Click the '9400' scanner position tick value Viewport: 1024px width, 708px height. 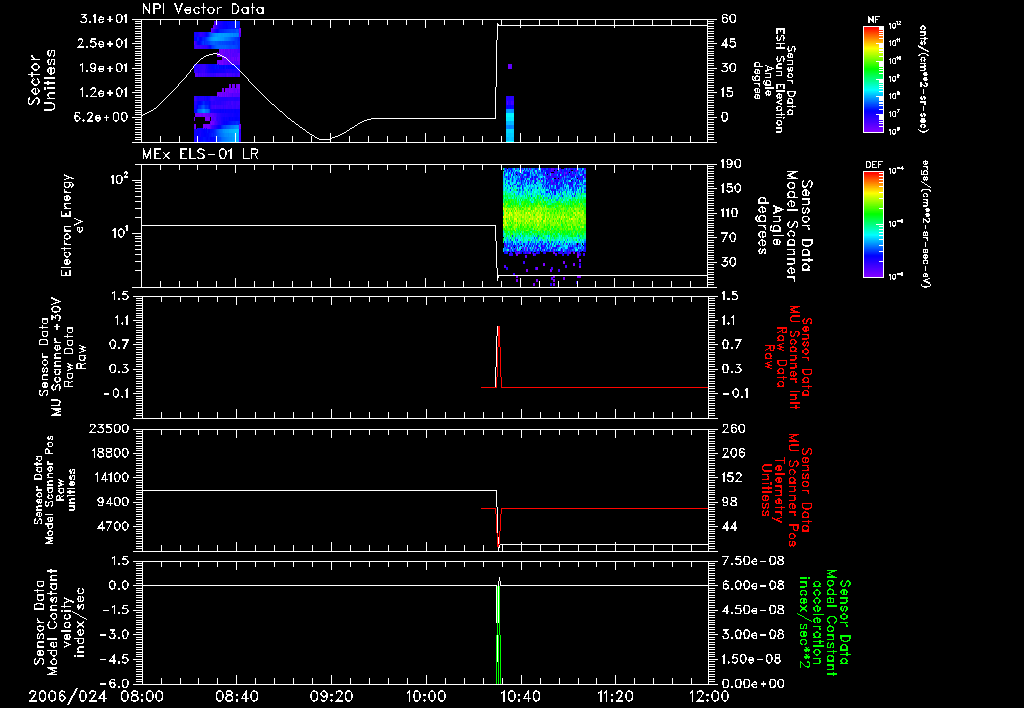click(x=113, y=502)
